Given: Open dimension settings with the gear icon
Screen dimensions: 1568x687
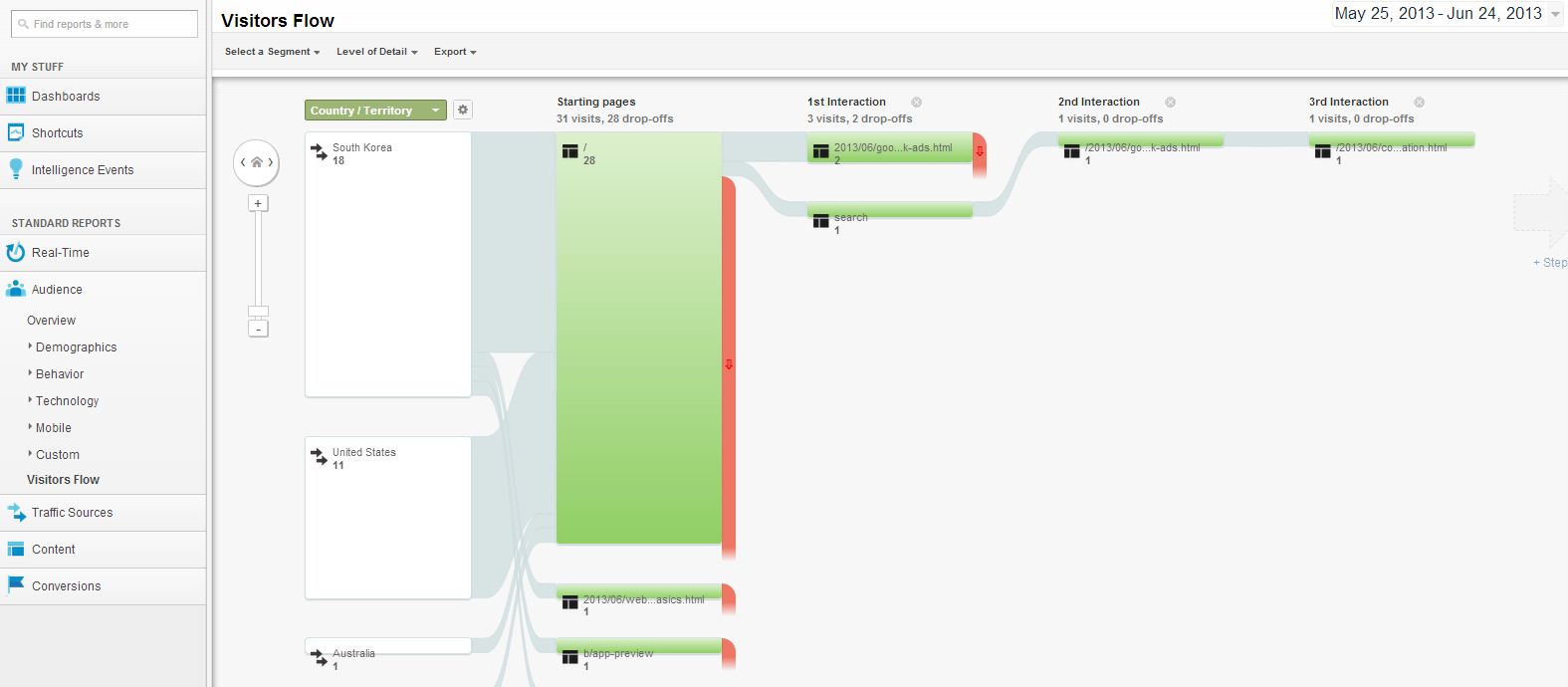Looking at the screenshot, I should click(462, 110).
